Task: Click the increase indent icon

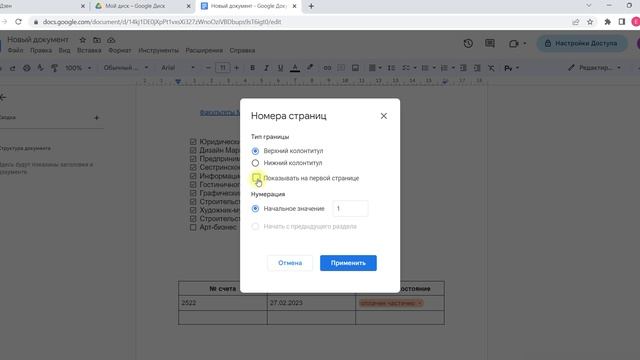Action: pyautogui.click(x=477, y=68)
